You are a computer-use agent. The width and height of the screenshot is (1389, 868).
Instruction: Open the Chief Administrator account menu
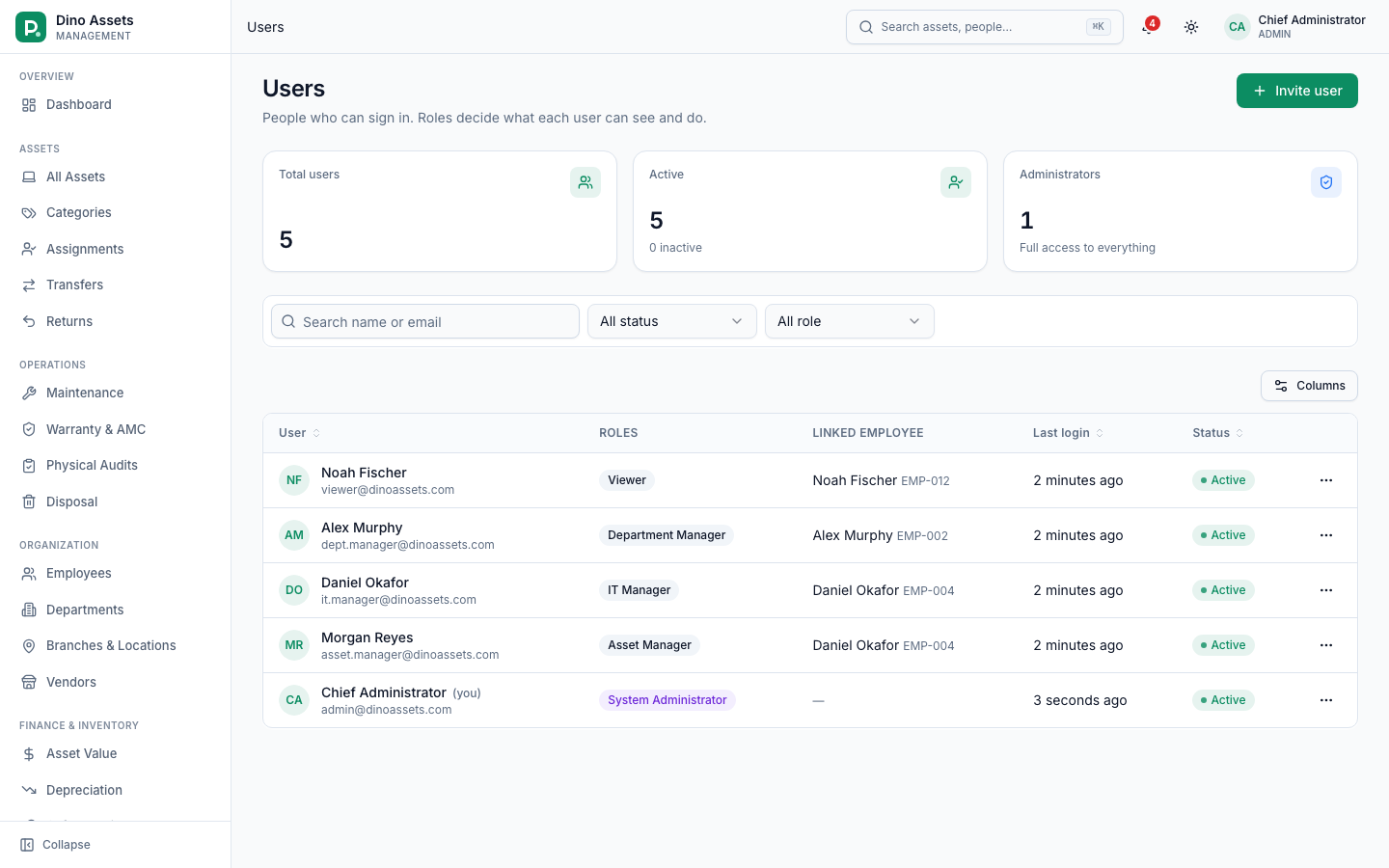coord(1294,27)
